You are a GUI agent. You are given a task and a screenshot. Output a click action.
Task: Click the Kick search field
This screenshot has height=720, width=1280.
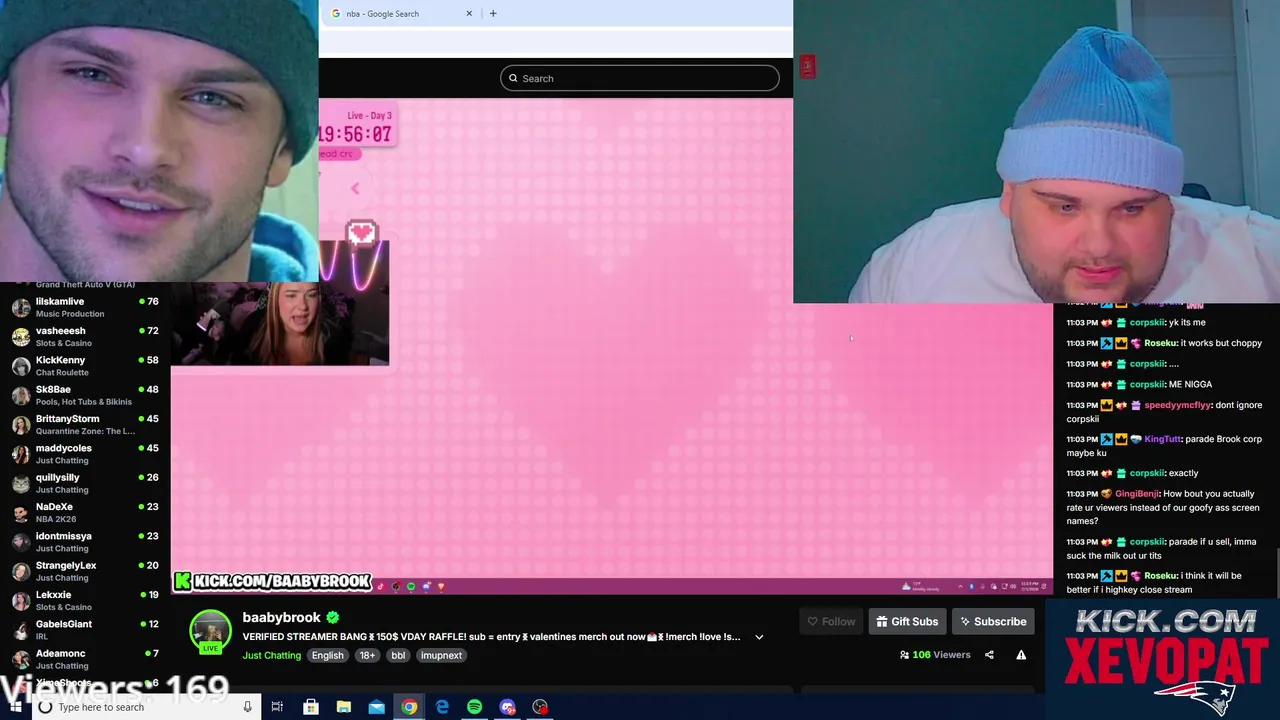pos(640,78)
